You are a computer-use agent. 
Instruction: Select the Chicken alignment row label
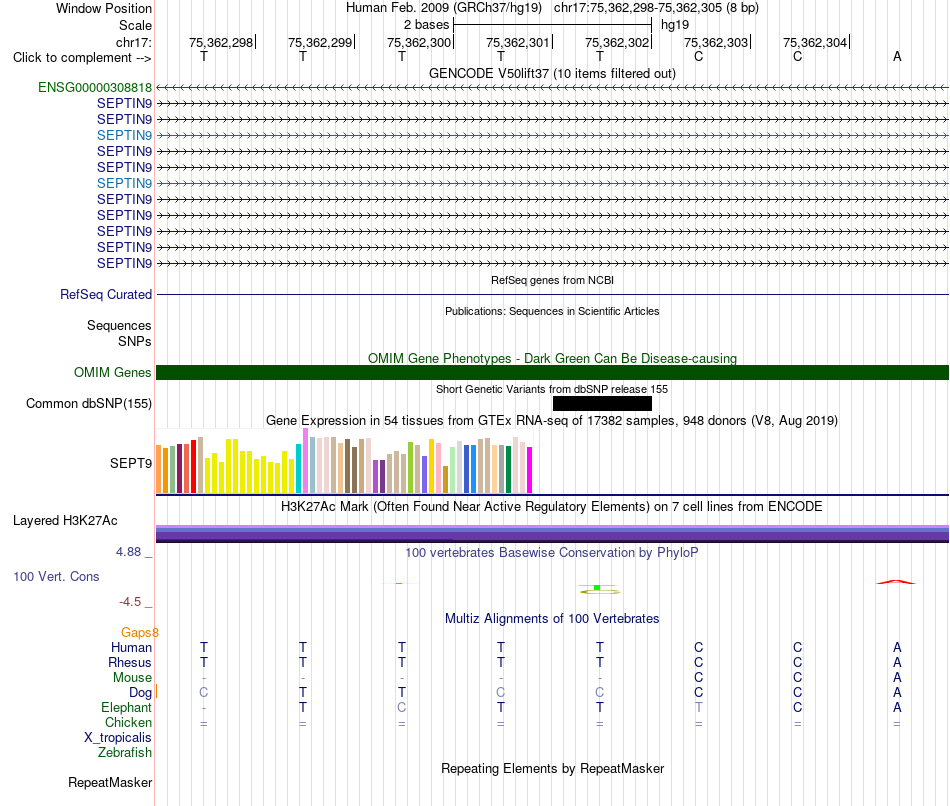[128, 722]
